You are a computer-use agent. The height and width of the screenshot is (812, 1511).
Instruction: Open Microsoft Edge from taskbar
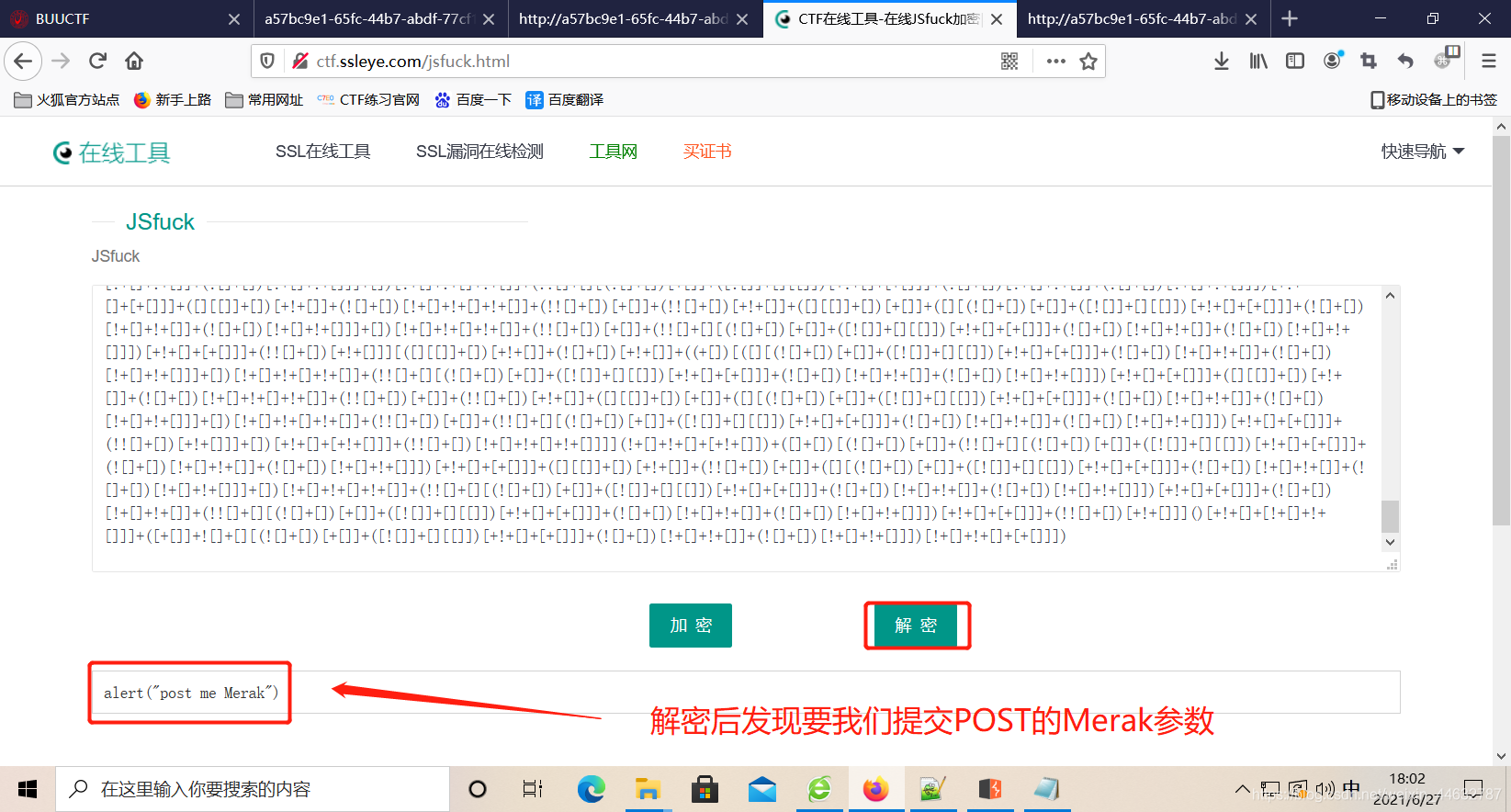click(591, 789)
